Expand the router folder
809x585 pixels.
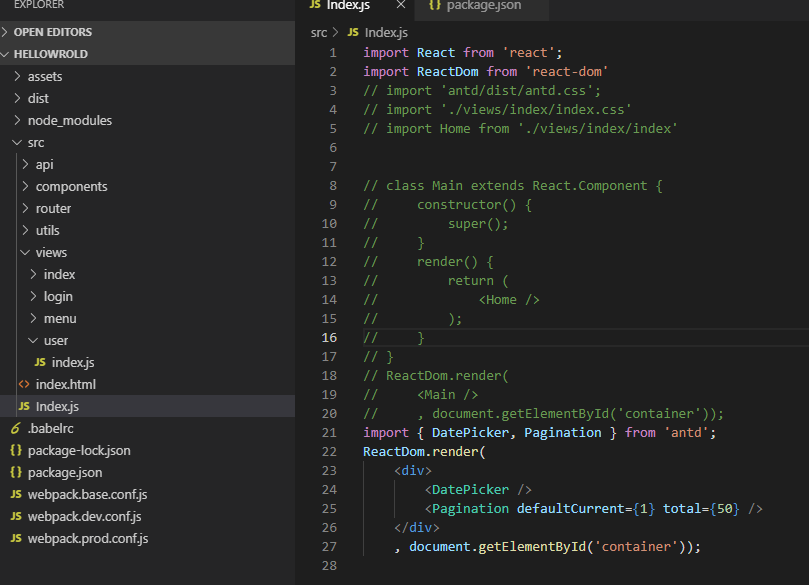[x=25, y=208]
